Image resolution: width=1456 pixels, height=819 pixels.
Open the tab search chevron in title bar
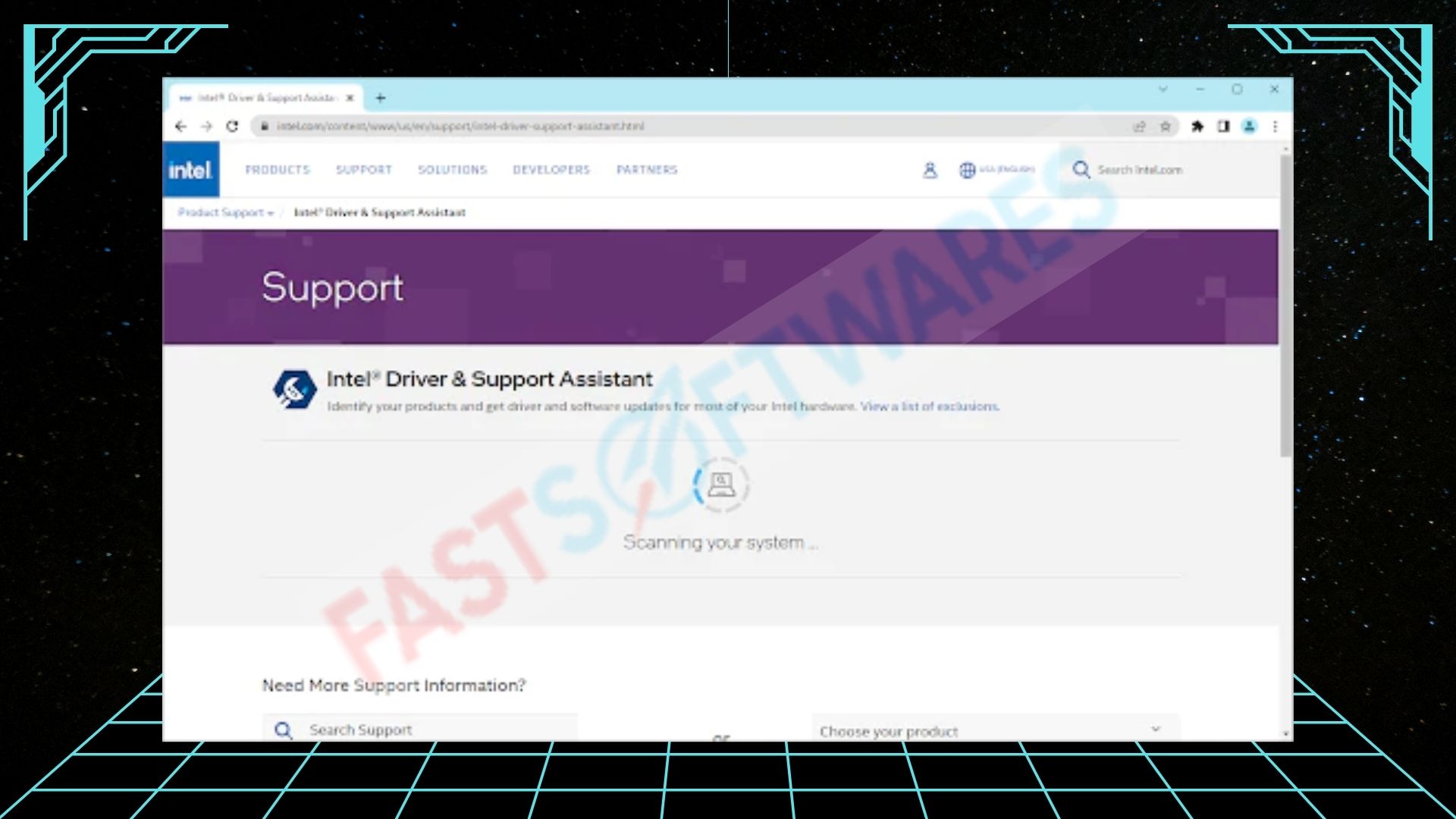point(1163,89)
